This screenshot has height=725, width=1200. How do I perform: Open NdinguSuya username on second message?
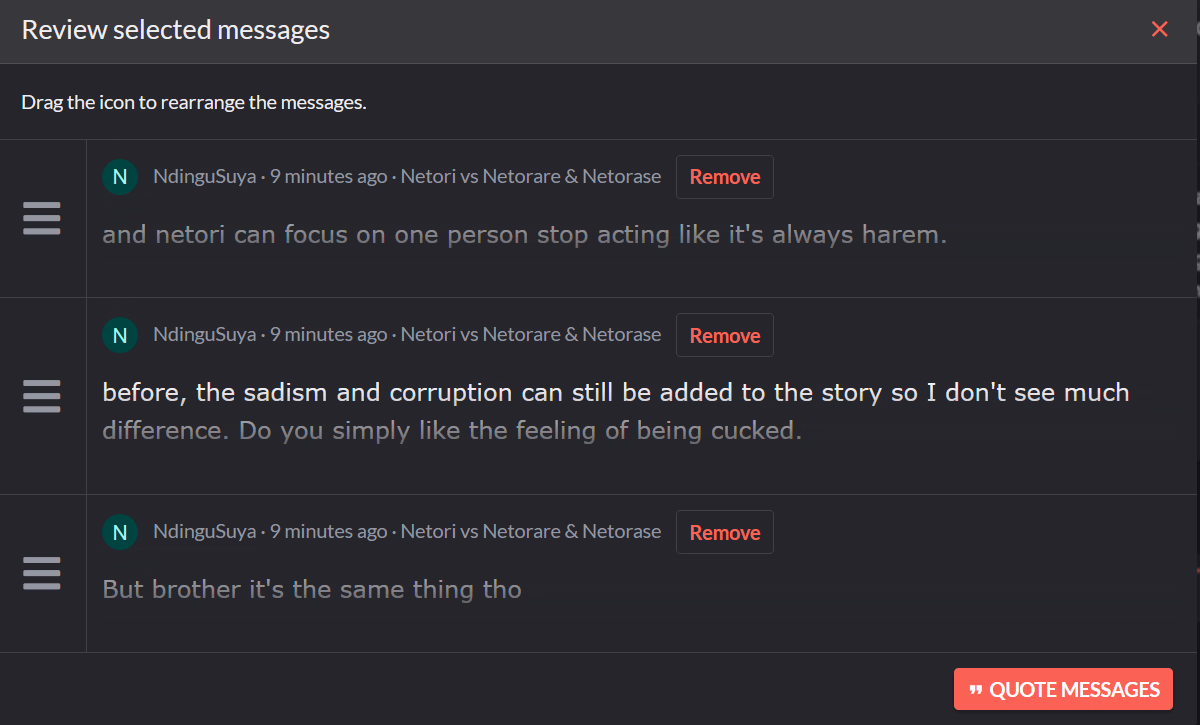click(204, 335)
